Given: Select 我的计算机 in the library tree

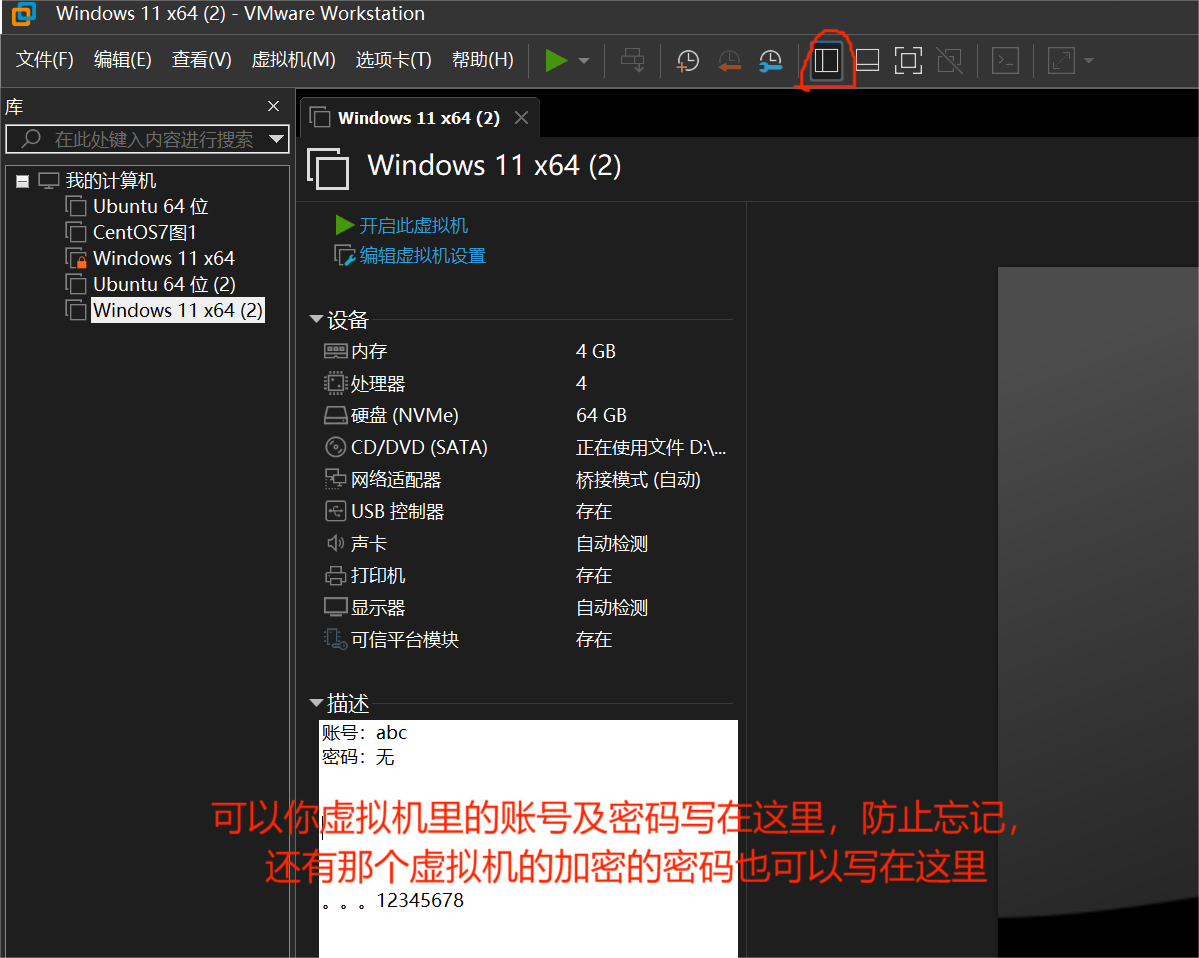Looking at the screenshot, I should 110,180.
